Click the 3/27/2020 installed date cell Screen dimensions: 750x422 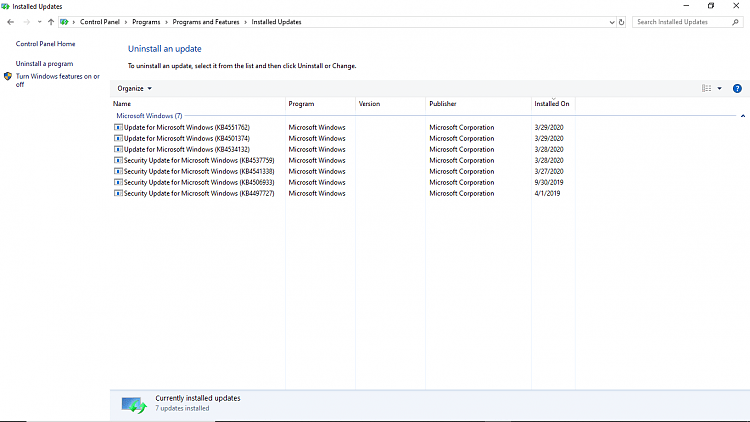click(x=549, y=171)
